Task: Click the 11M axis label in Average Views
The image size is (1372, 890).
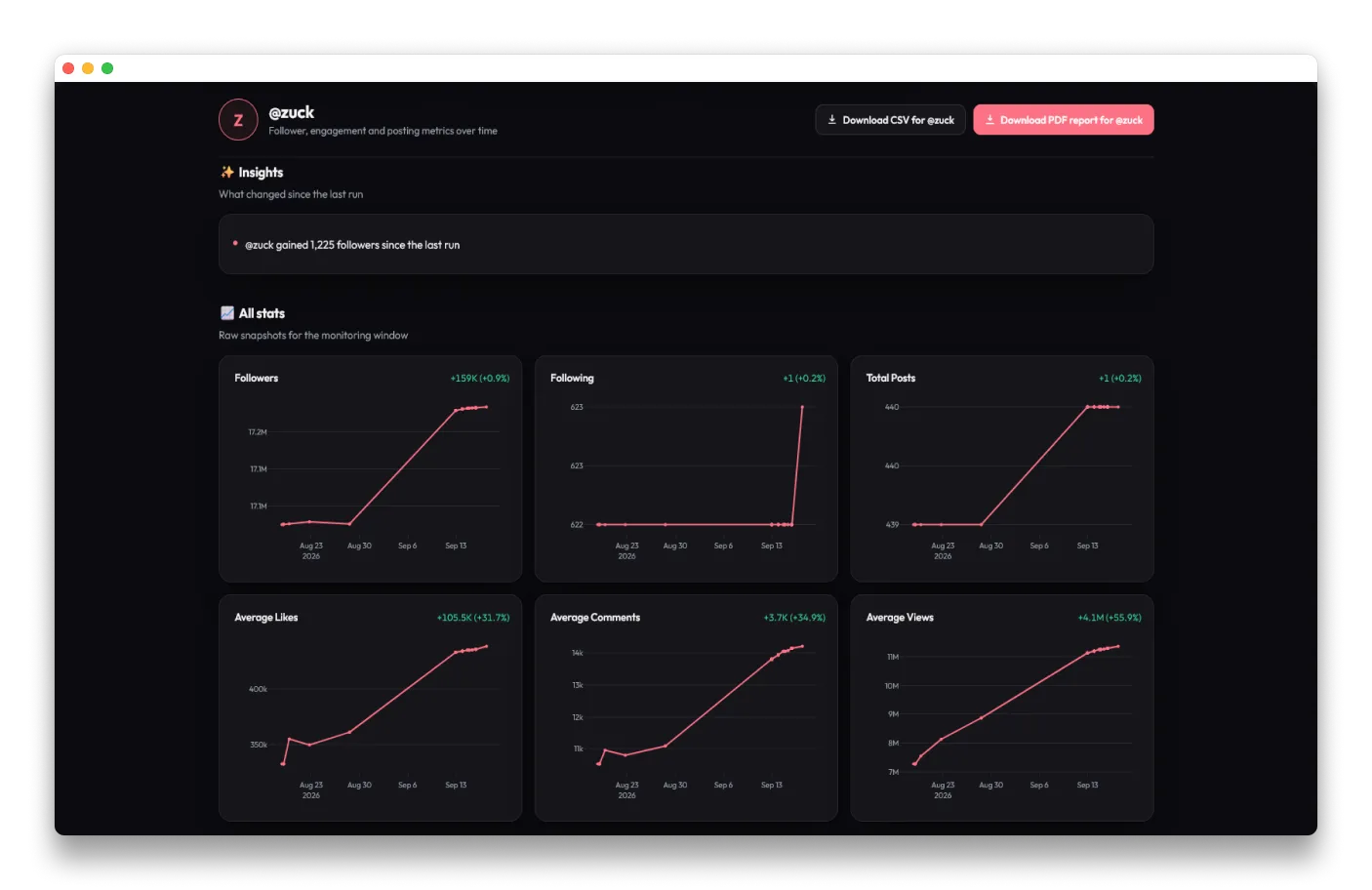Action: (x=893, y=657)
